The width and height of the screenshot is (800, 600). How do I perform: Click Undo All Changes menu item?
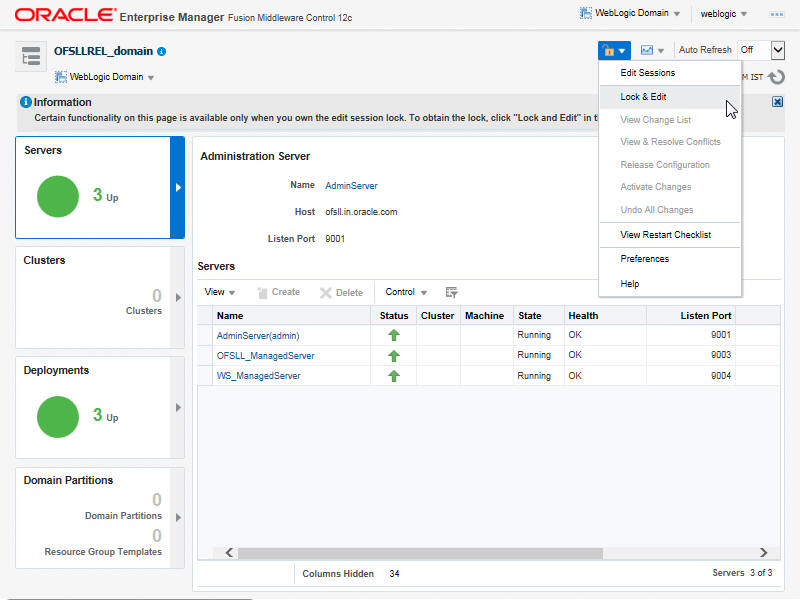pyautogui.click(x=669, y=210)
